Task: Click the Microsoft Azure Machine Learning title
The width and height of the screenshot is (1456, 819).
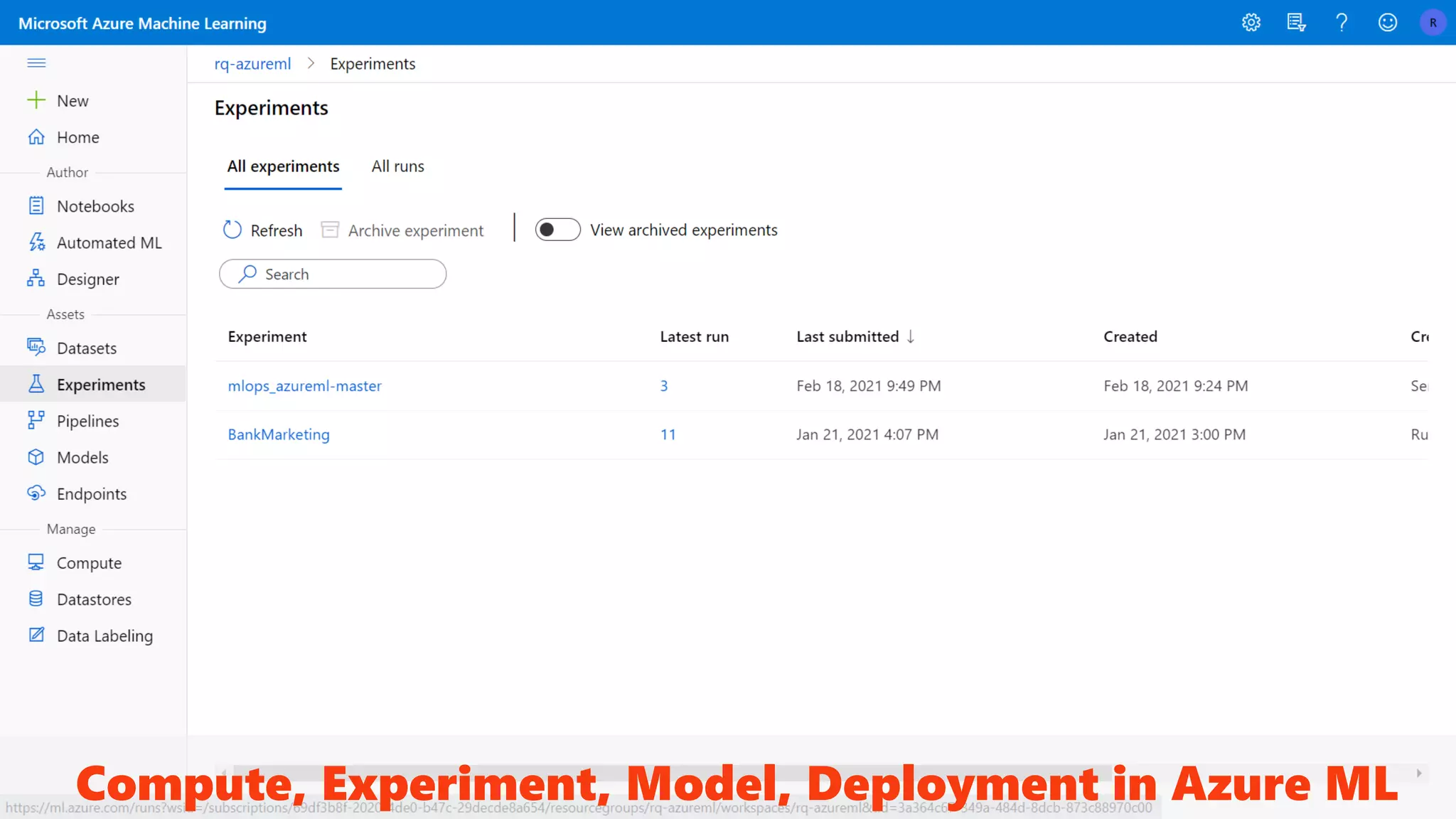Action: (142, 23)
